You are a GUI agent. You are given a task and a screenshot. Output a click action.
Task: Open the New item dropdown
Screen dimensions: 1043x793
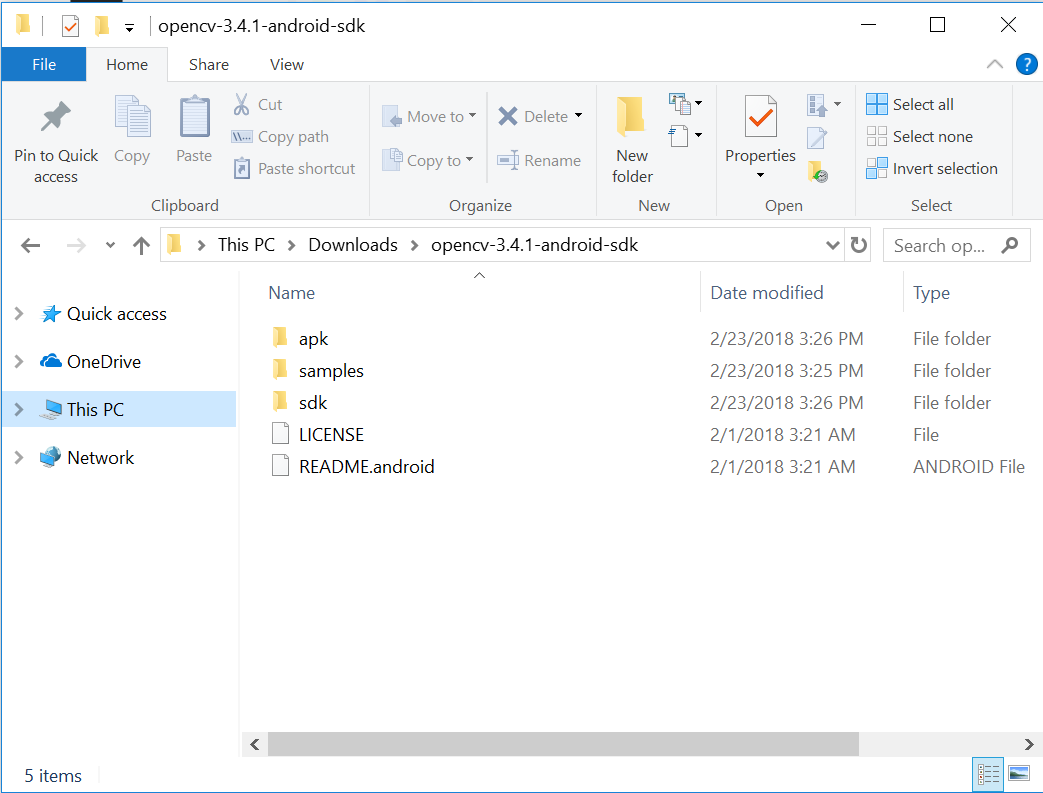coord(698,103)
